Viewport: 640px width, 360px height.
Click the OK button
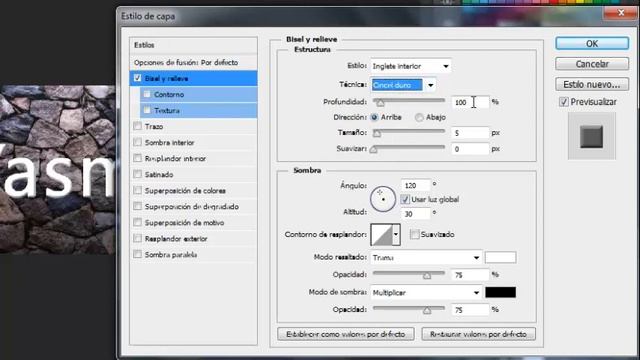592,44
